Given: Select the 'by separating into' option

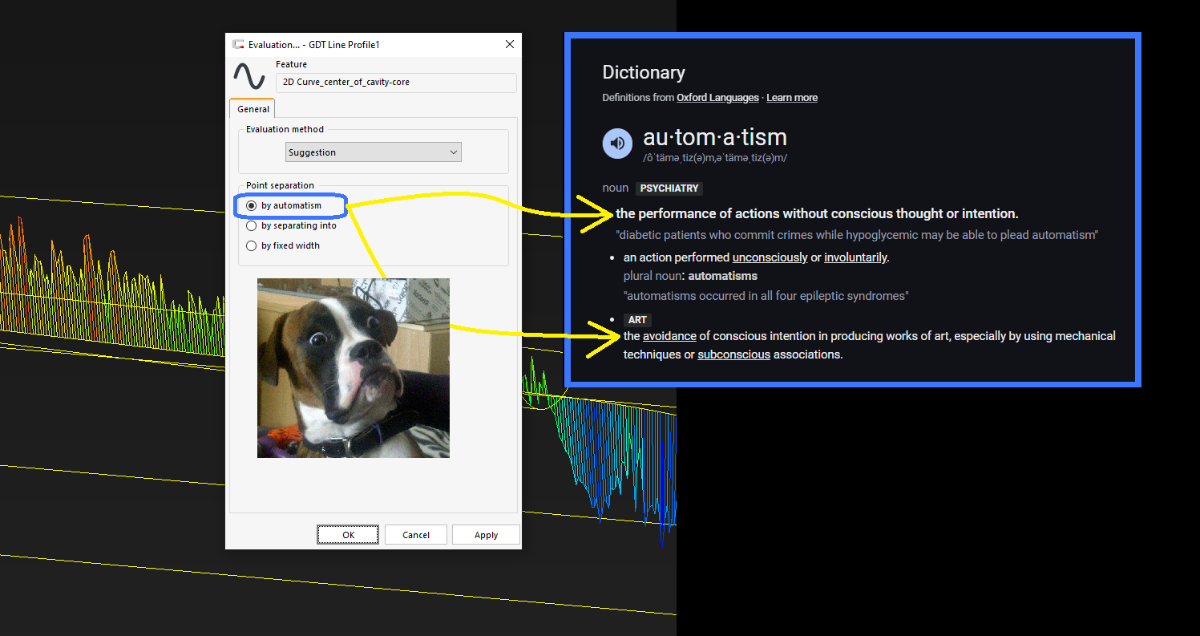Looking at the screenshot, I should [251, 225].
